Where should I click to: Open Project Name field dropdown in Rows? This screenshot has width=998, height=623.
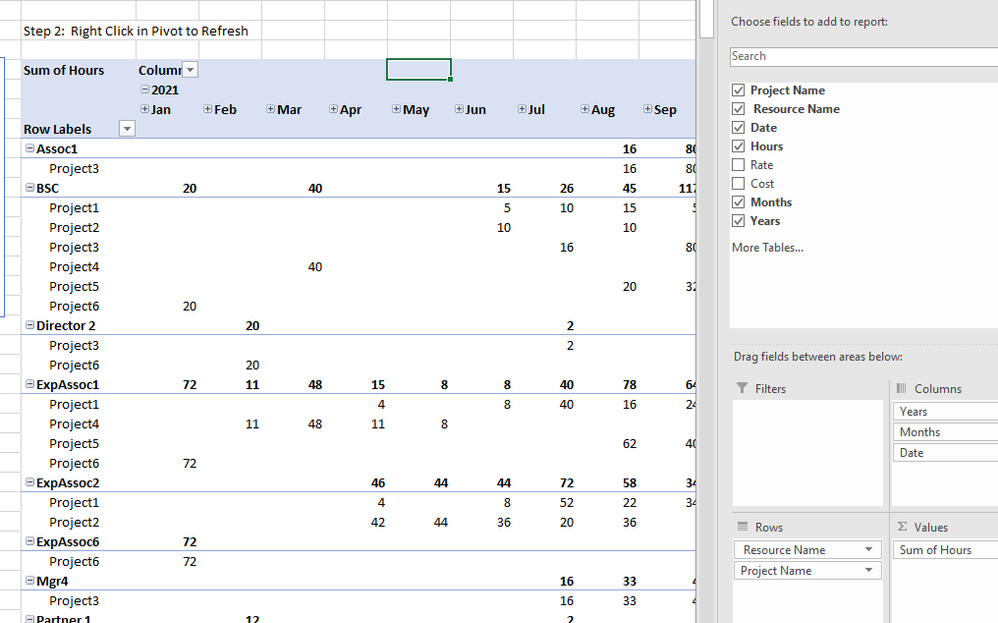pyautogui.click(x=869, y=571)
